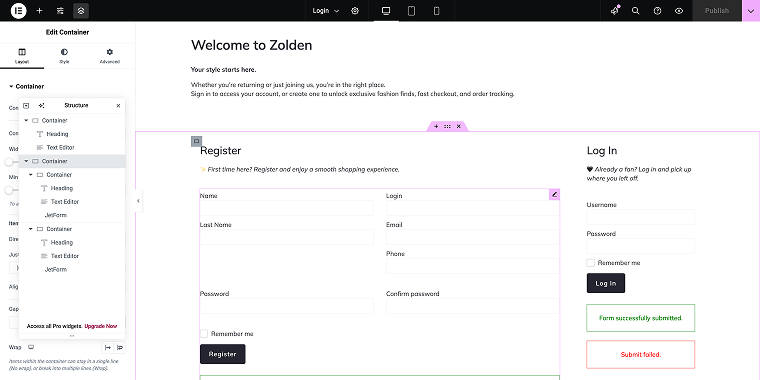The image size is (760, 380).
Task: Click the Confirm password field
Action: click(x=473, y=306)
